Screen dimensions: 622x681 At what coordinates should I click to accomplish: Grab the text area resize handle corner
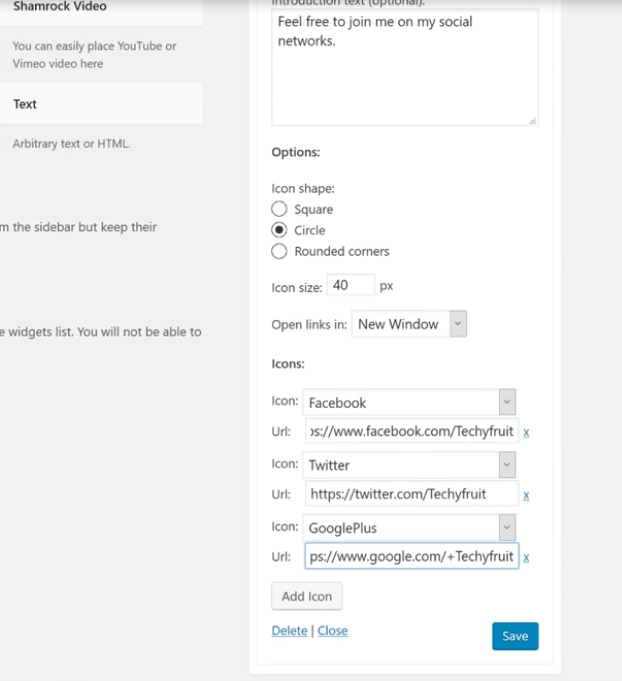coord(533,121)
